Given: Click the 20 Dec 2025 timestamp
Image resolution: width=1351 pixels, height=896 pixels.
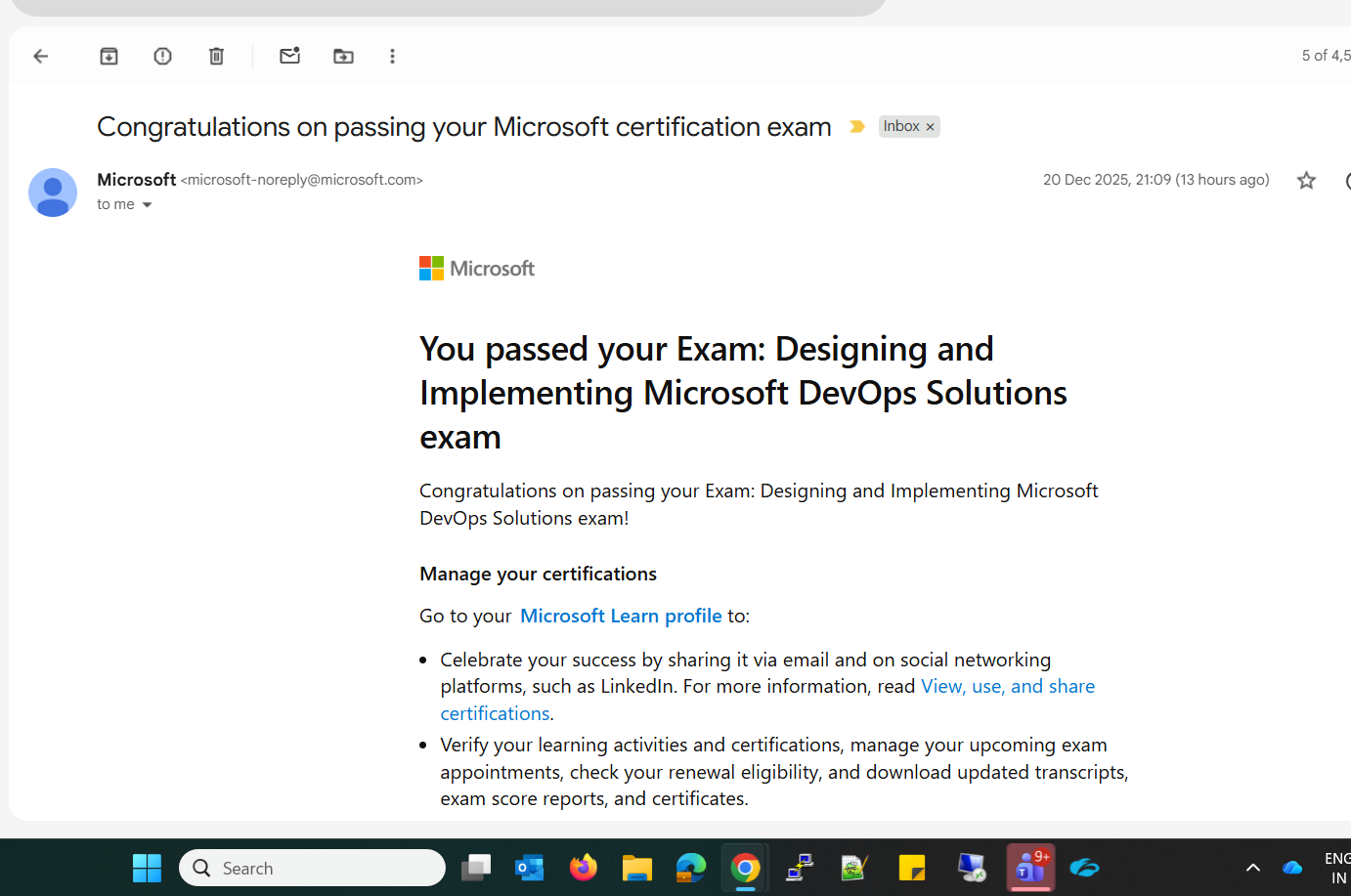Looking at the screenshot, I should (1156, 180).
